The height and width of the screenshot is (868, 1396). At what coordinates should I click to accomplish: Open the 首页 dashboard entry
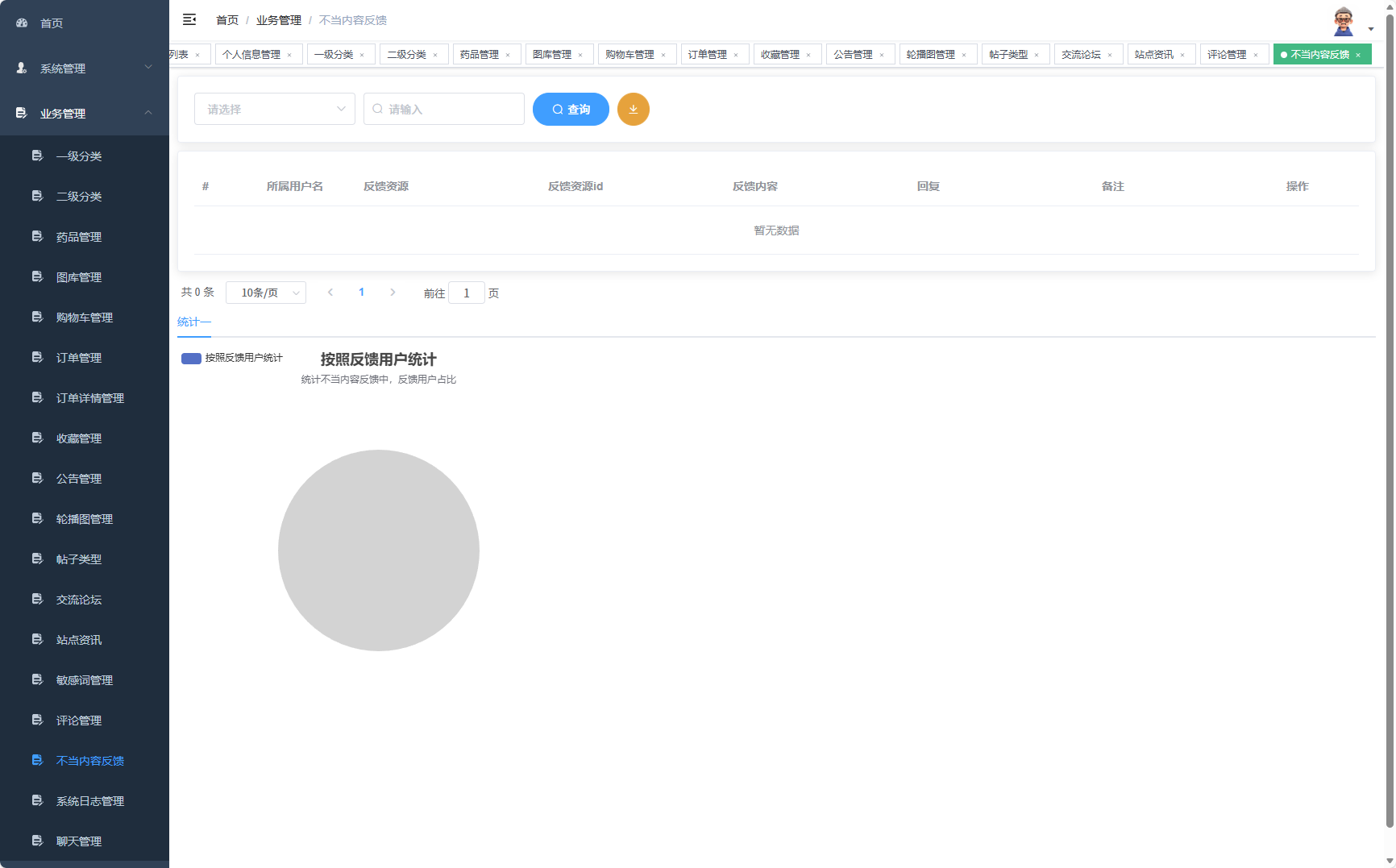click(x=51, y=23)
